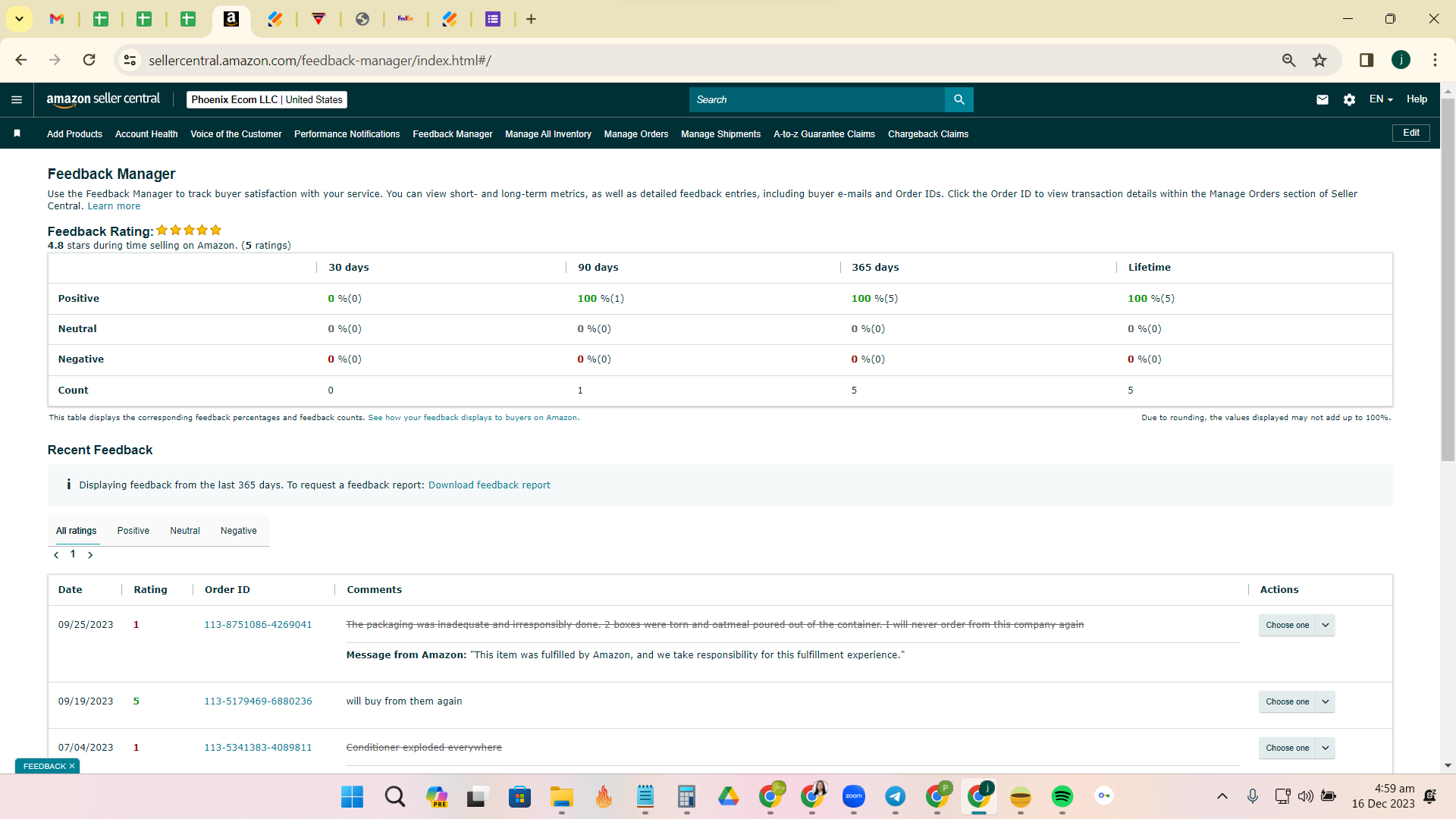Open Manage All Inventory
This screenshot has height=819, width=1456.
548,134
